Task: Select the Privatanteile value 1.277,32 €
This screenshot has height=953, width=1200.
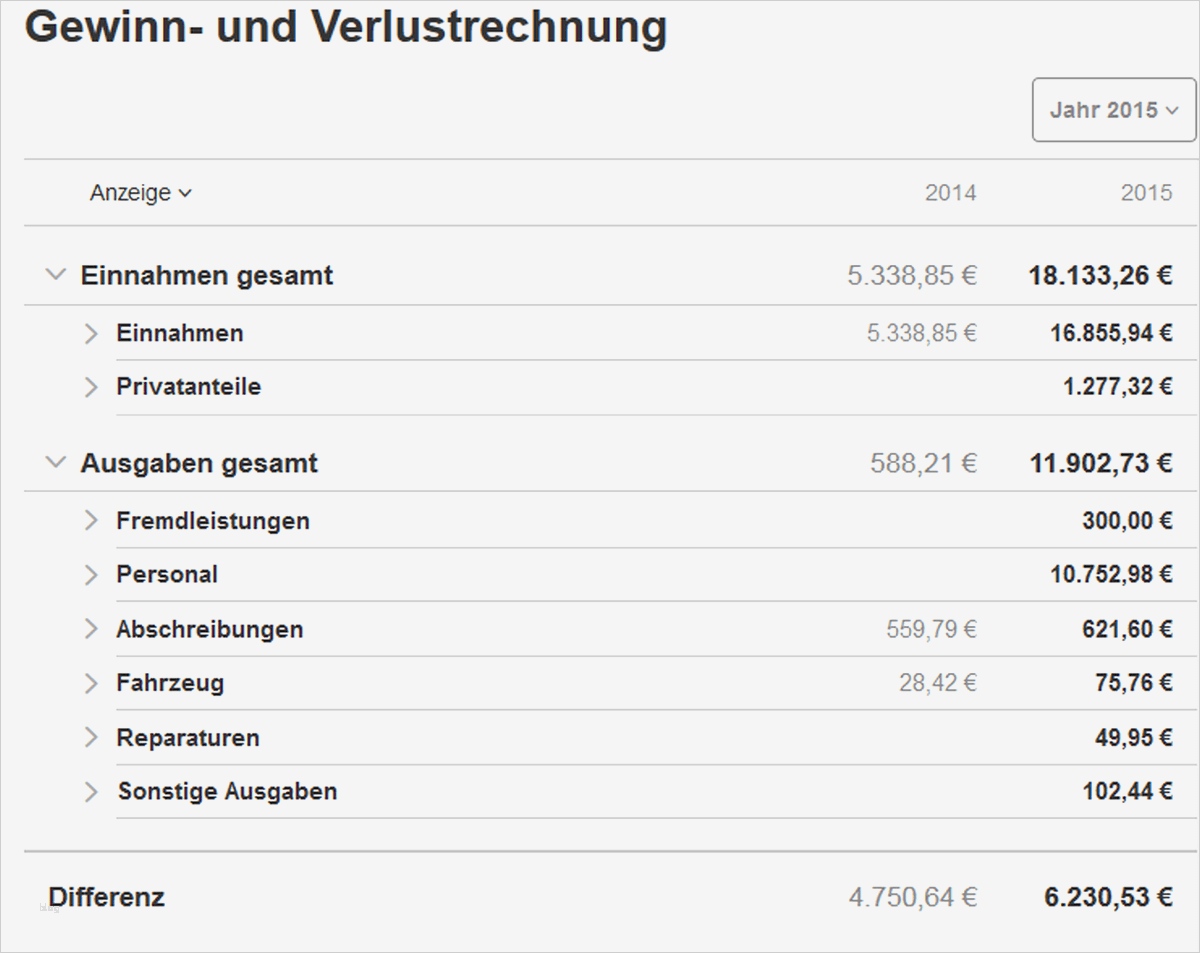Action: click(x=1119, y=387)
